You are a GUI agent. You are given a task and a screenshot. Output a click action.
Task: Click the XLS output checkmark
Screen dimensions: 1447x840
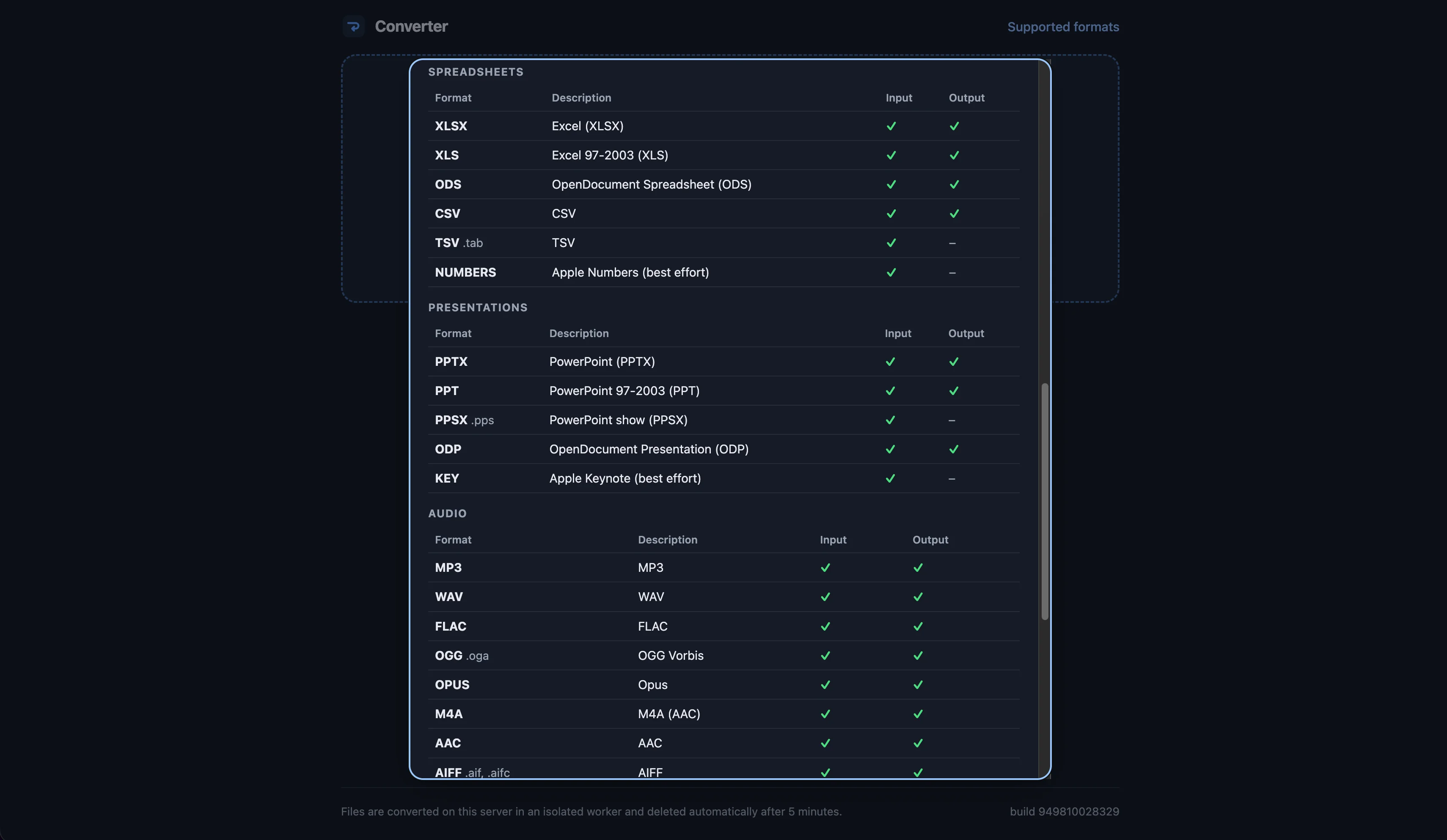click(x=955, y=155)
